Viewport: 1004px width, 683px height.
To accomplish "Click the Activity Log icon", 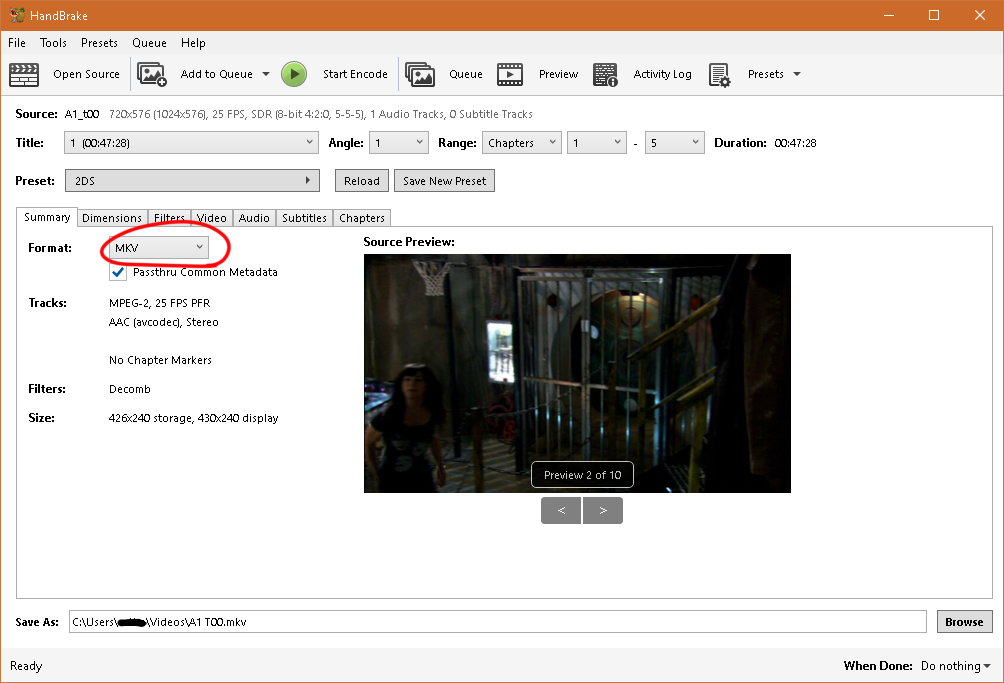I will (605, 74).
